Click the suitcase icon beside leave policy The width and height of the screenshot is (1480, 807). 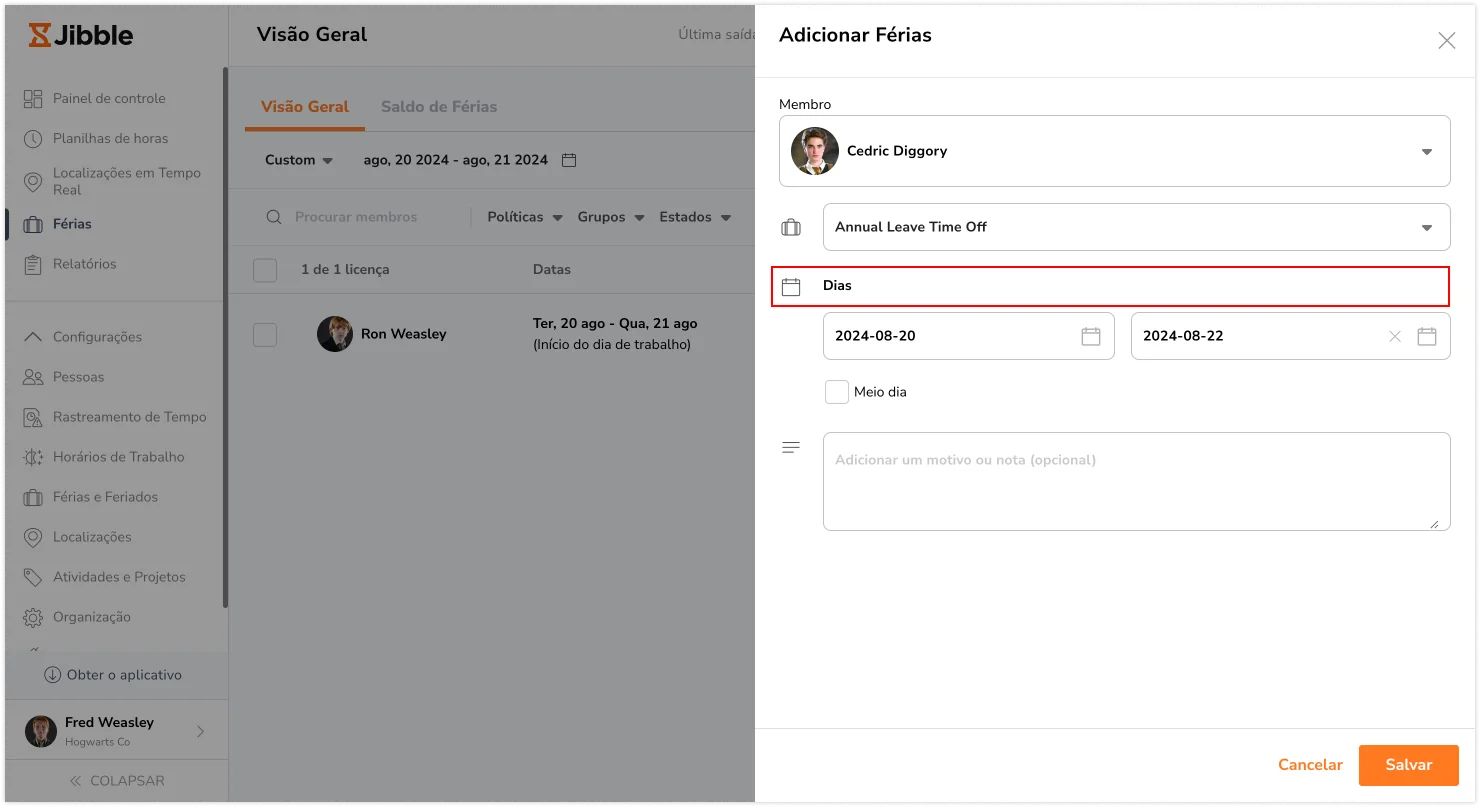click(791, 227)
